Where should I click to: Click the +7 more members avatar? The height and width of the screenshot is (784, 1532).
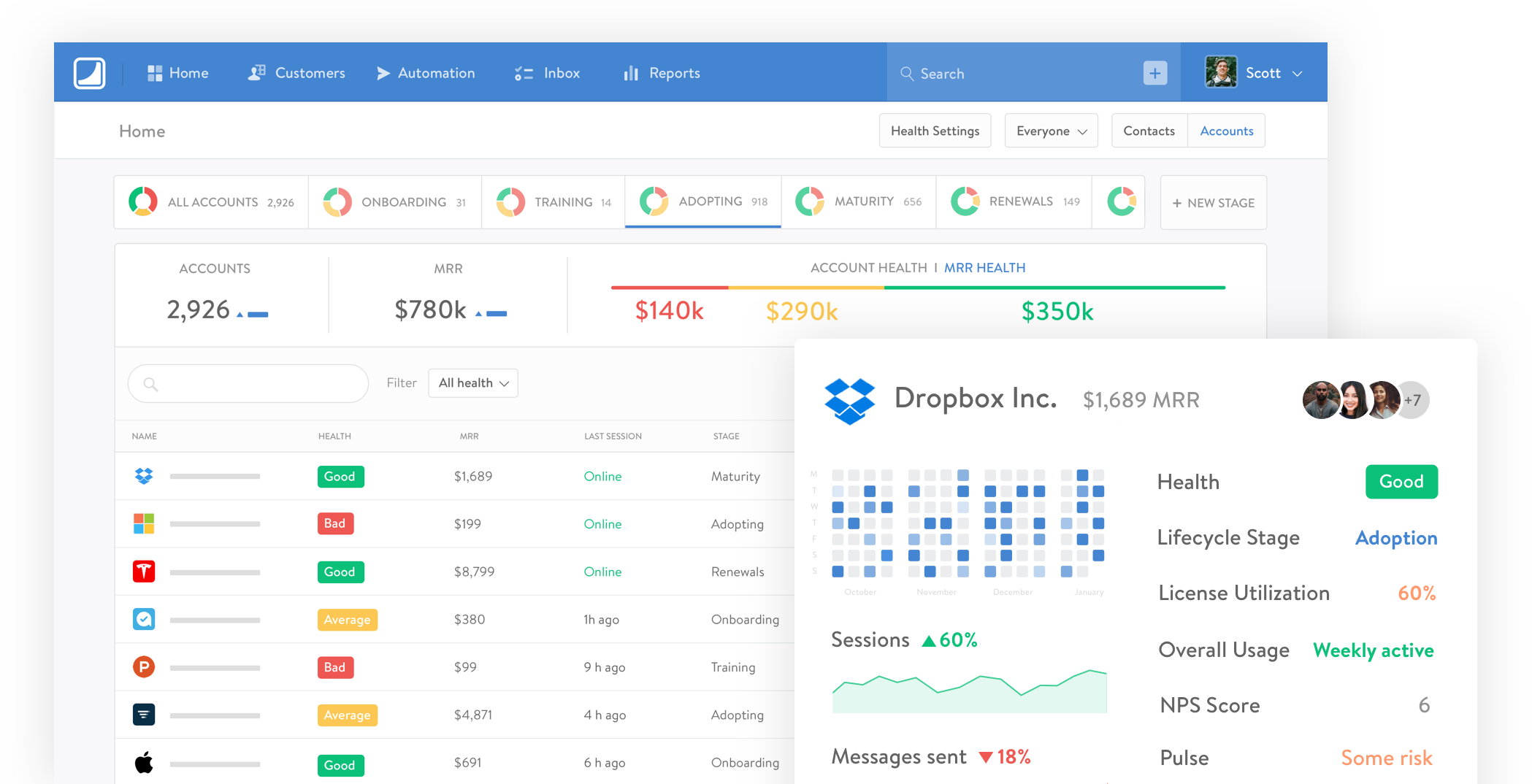(x=1412, y=400)
